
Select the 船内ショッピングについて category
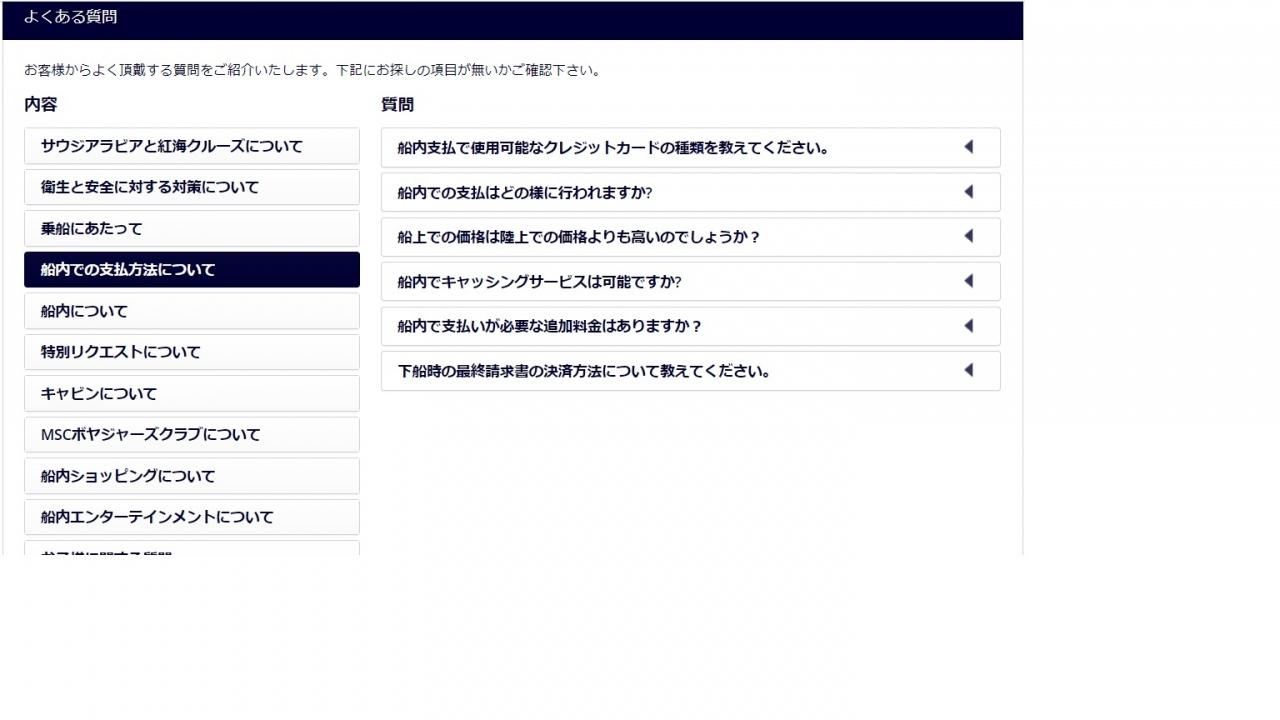192,476
